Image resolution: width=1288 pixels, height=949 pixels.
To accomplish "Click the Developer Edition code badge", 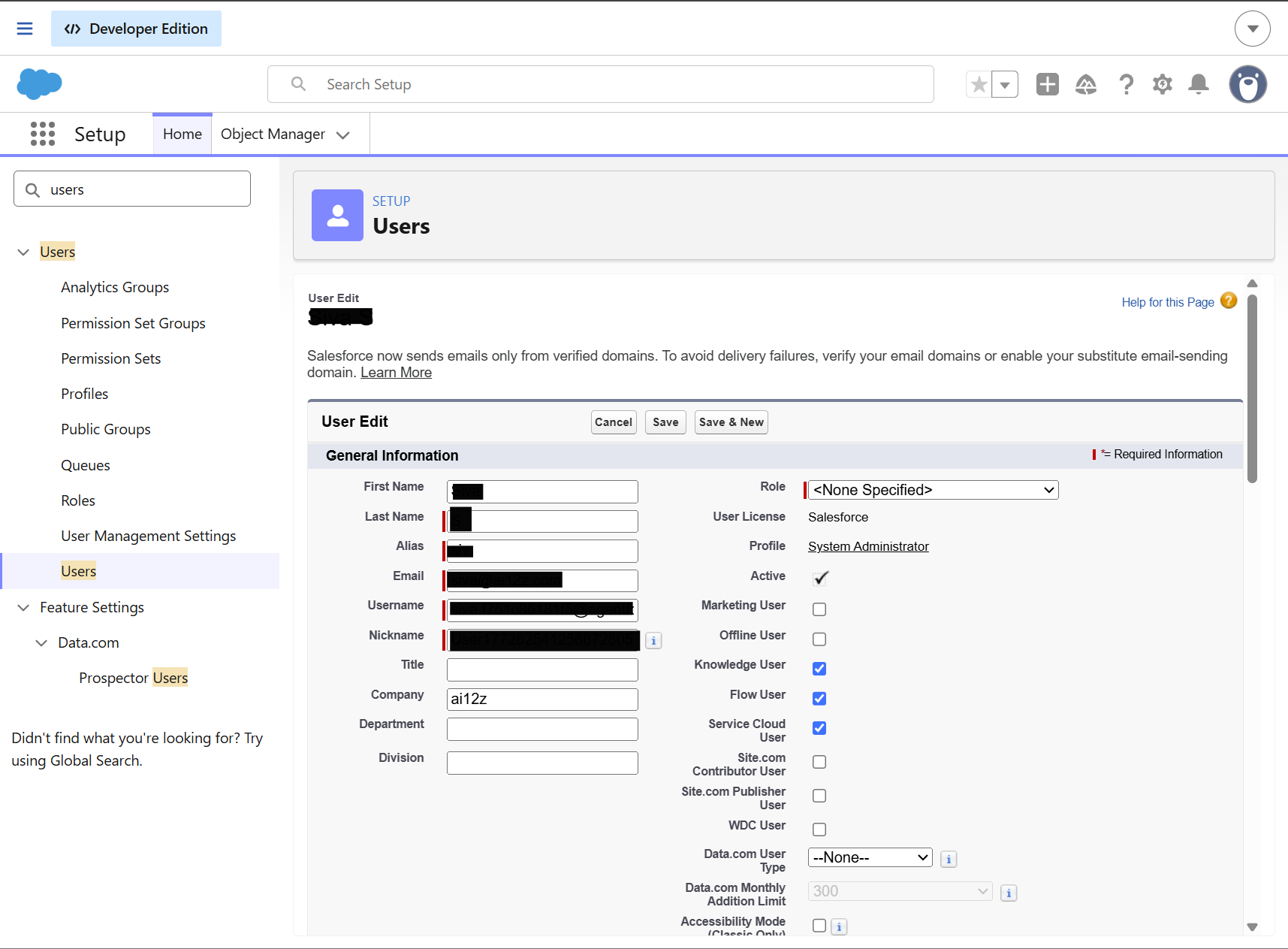I will point(136,29).
